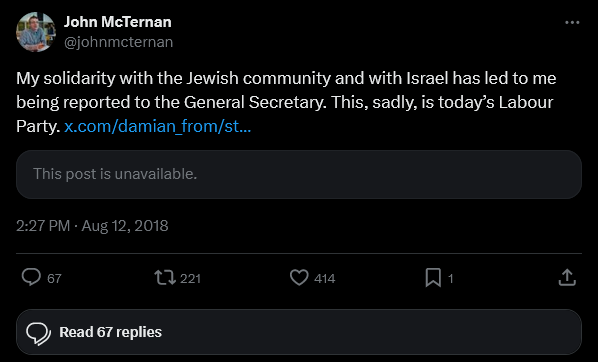Like the post with the heart icon
This screenshot has height=362, width=598.
pyautogui.click(x=299, y=277)
